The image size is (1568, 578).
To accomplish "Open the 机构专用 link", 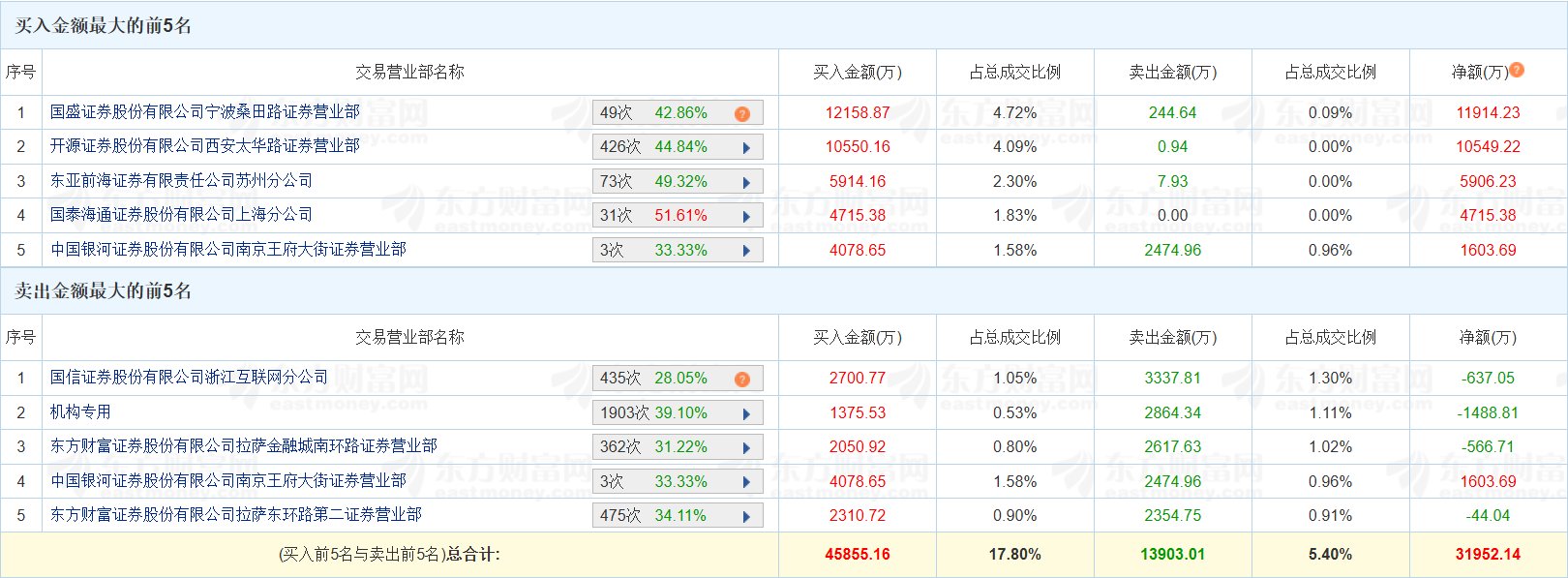I will (80, 412).
